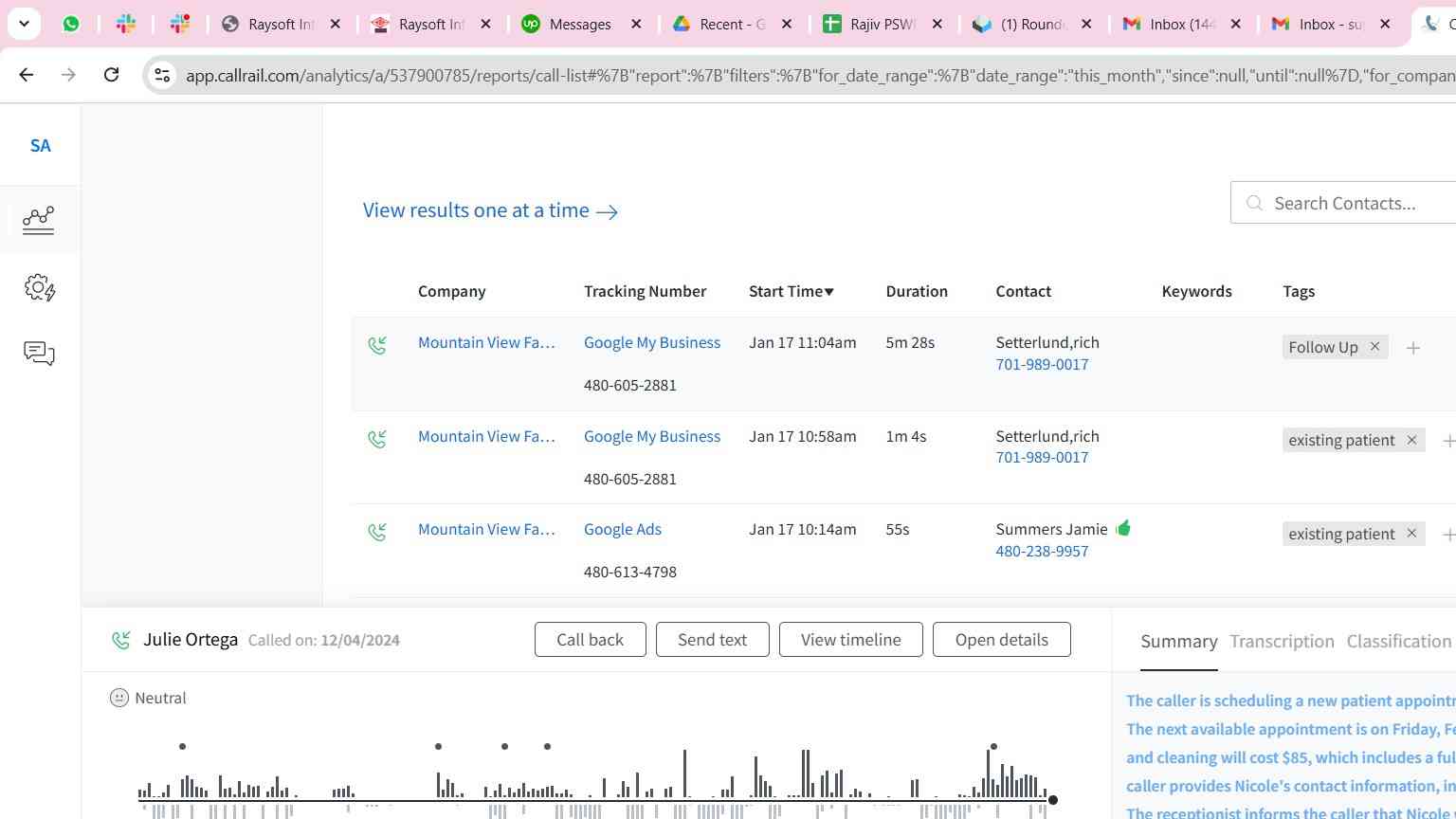This screenshot has width=1456, height=819.
Task: Click the inbound call icon beside Julie Ortega
Action: point(120,640)
